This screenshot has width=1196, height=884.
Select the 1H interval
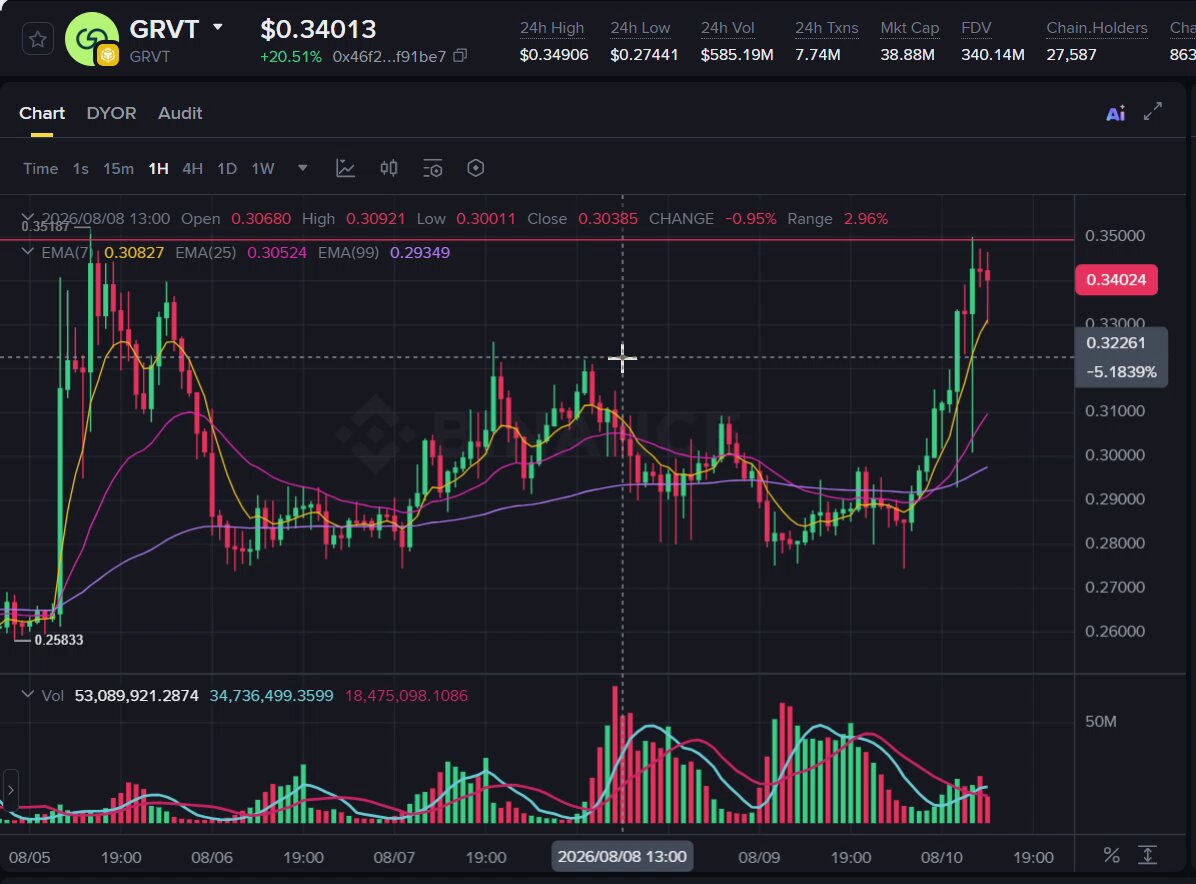(x=159, y=169)
